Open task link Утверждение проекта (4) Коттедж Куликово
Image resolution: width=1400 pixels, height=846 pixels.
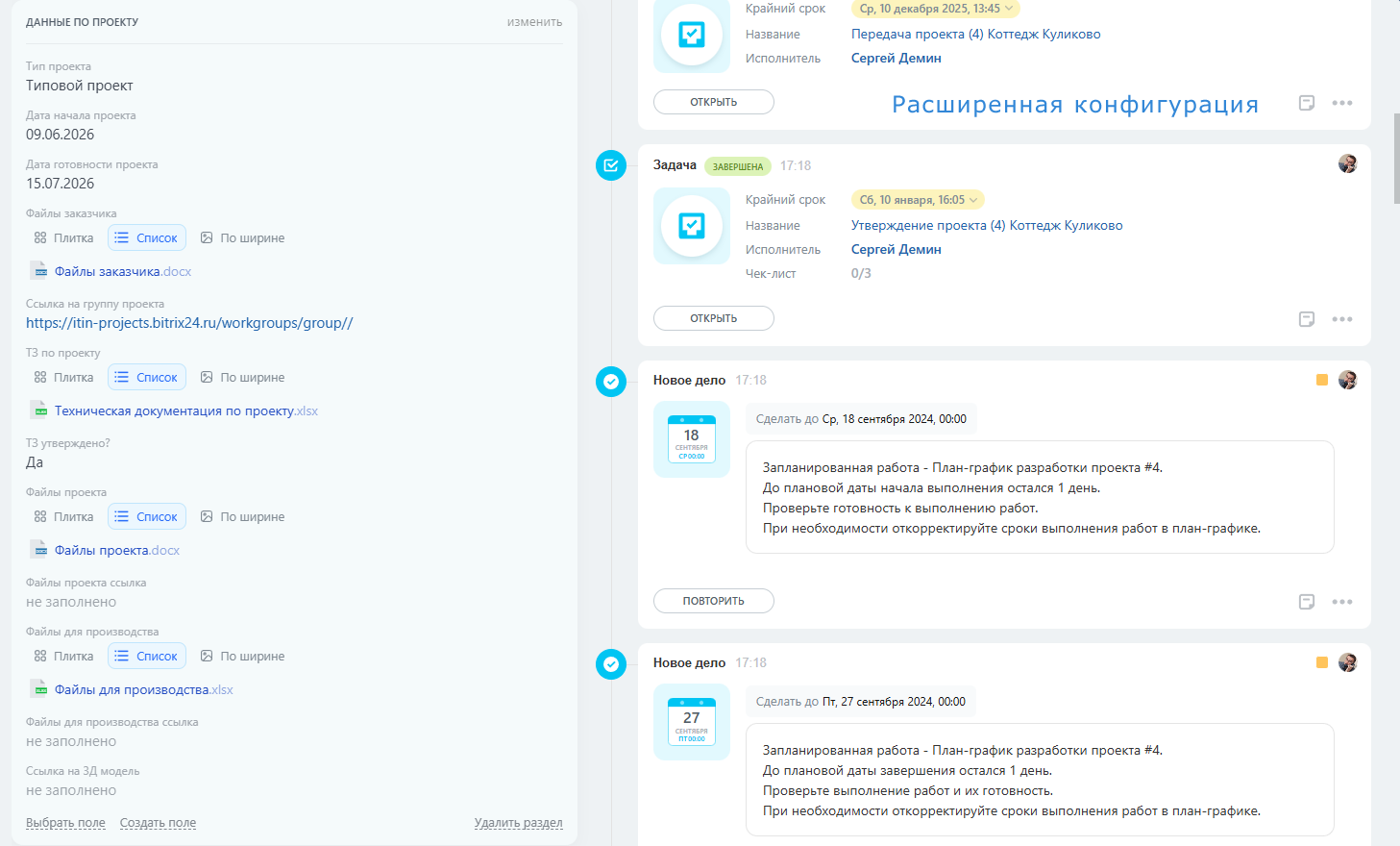pyautogui.click(x=987, y=225)
